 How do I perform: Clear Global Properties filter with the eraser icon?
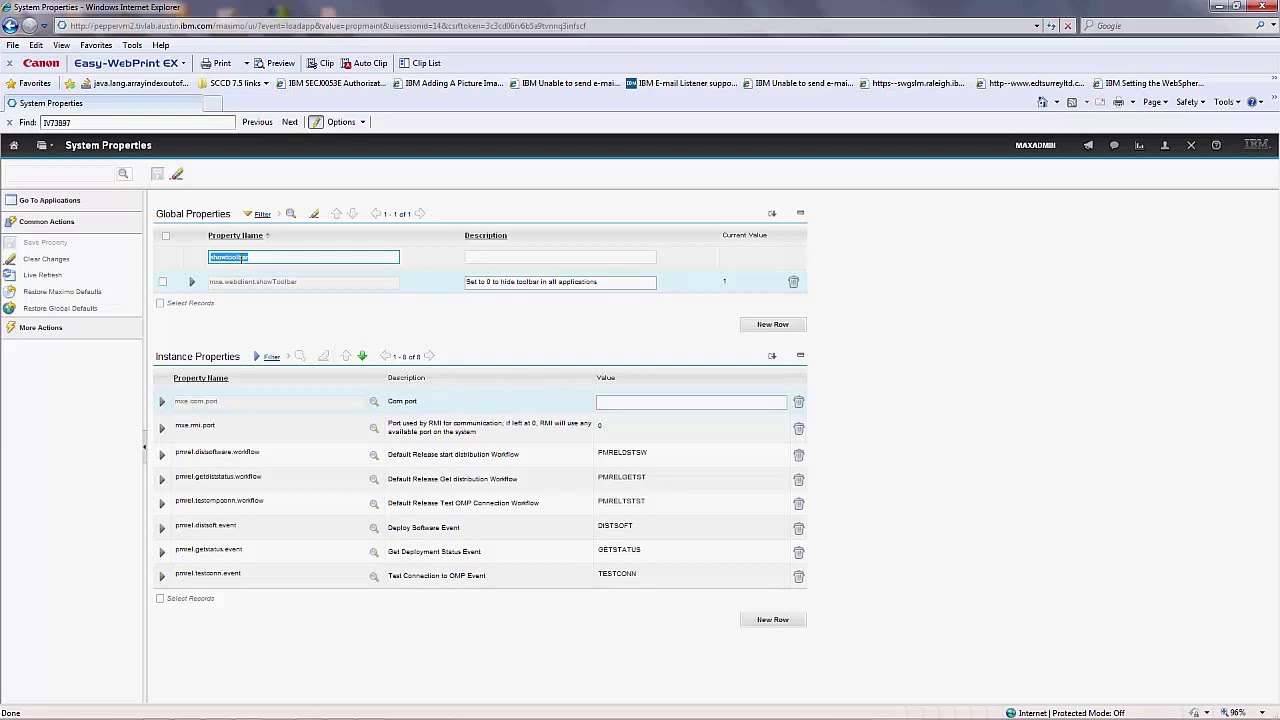tap(314, 213)
